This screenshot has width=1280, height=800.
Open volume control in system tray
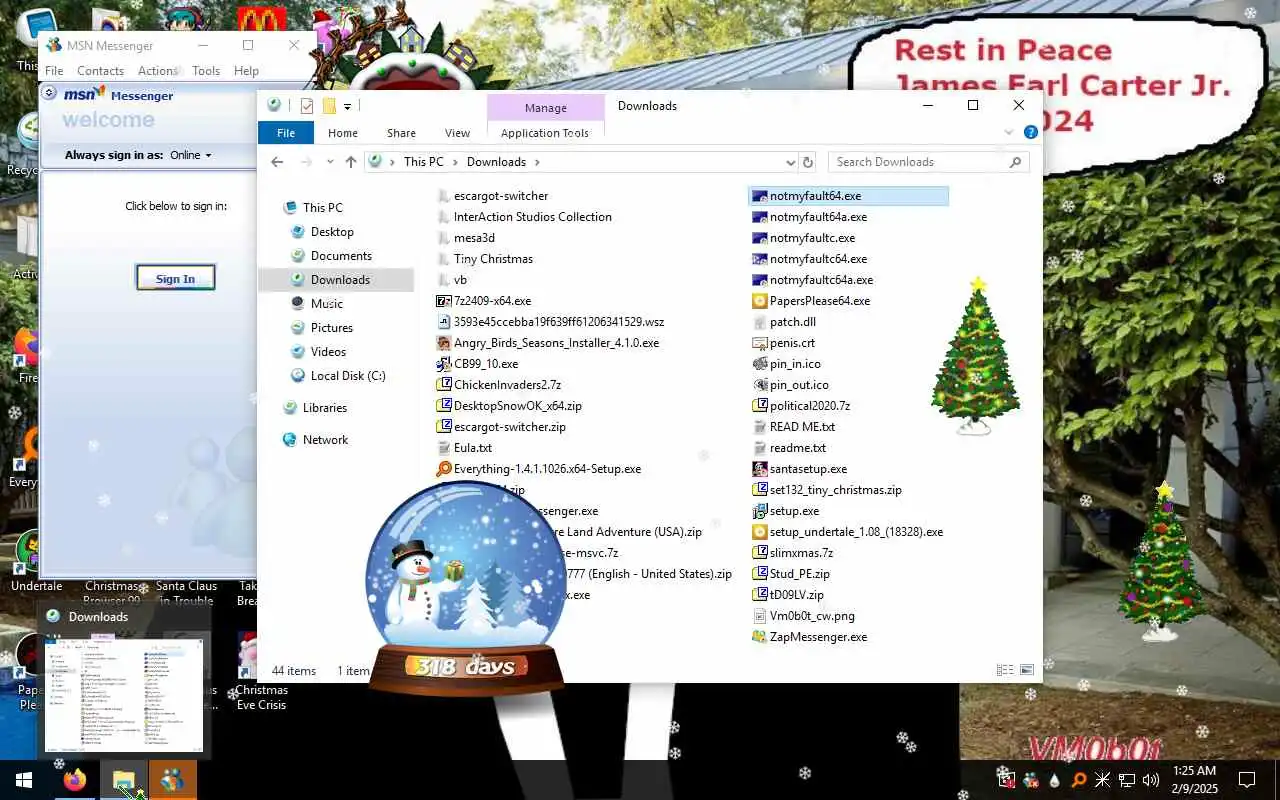tap(1151, 780)
